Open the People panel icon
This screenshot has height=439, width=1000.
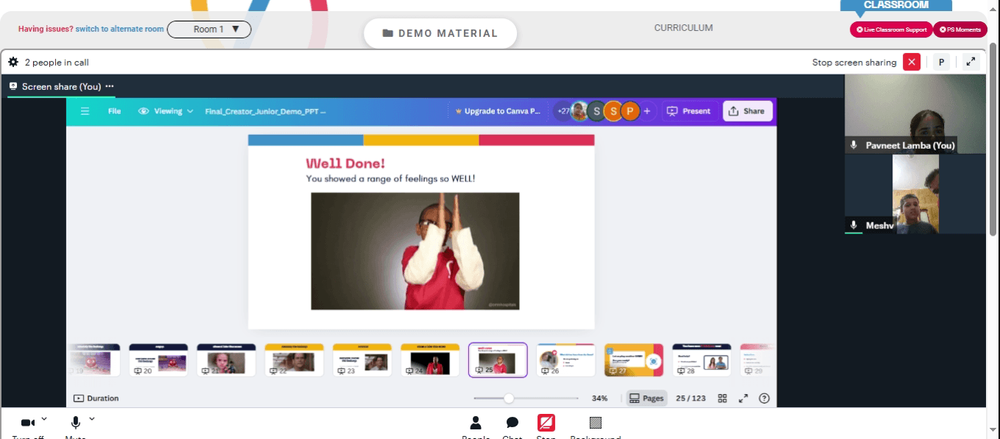click(x=475, y=422)
